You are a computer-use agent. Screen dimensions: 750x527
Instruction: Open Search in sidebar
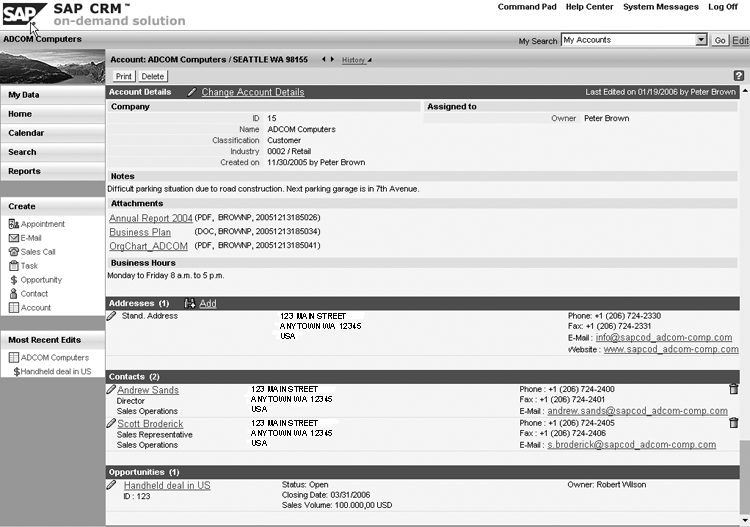tap(53, 152)
